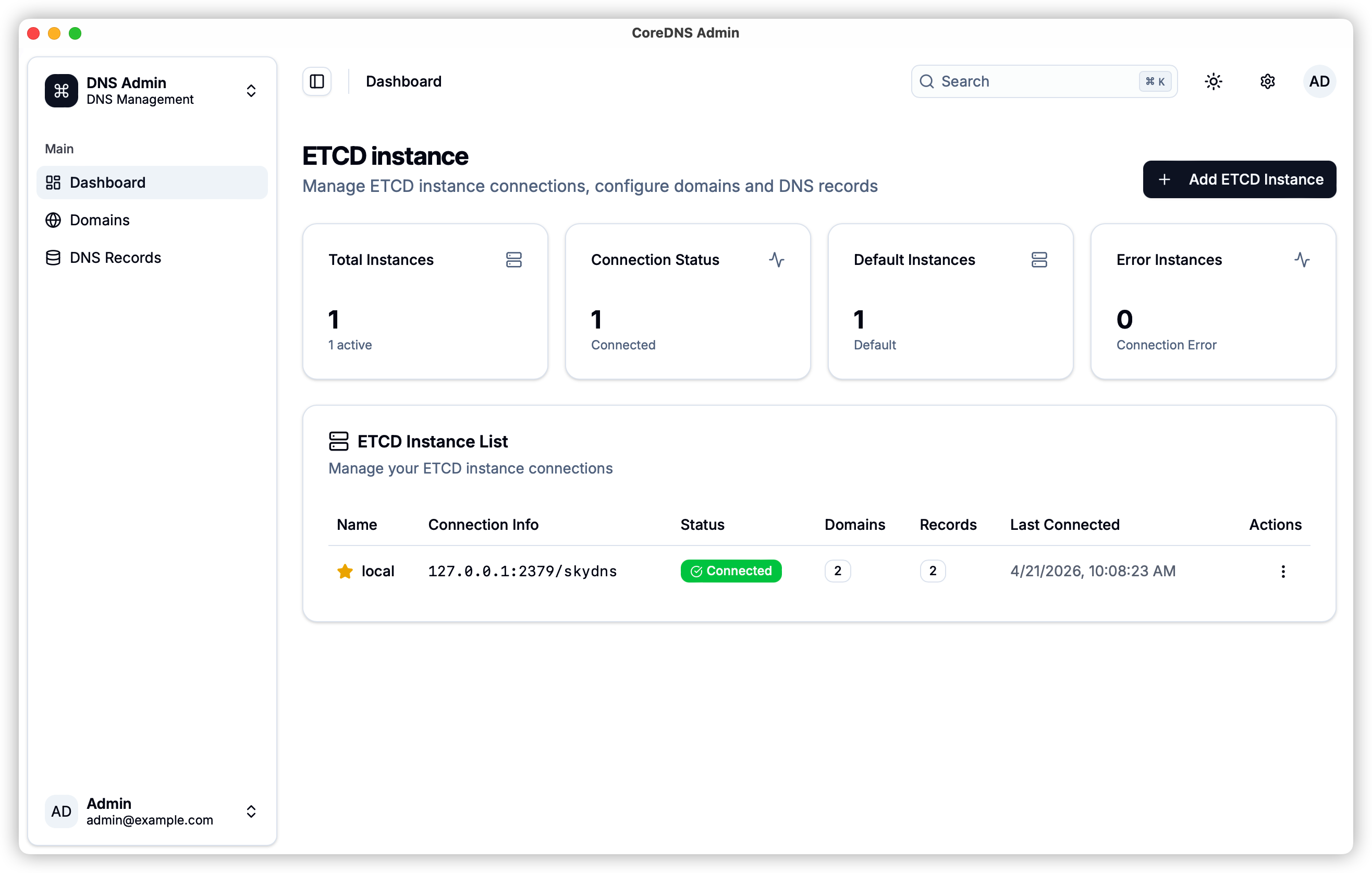
Task: Click the green Connected status badge
Action: 730,571
